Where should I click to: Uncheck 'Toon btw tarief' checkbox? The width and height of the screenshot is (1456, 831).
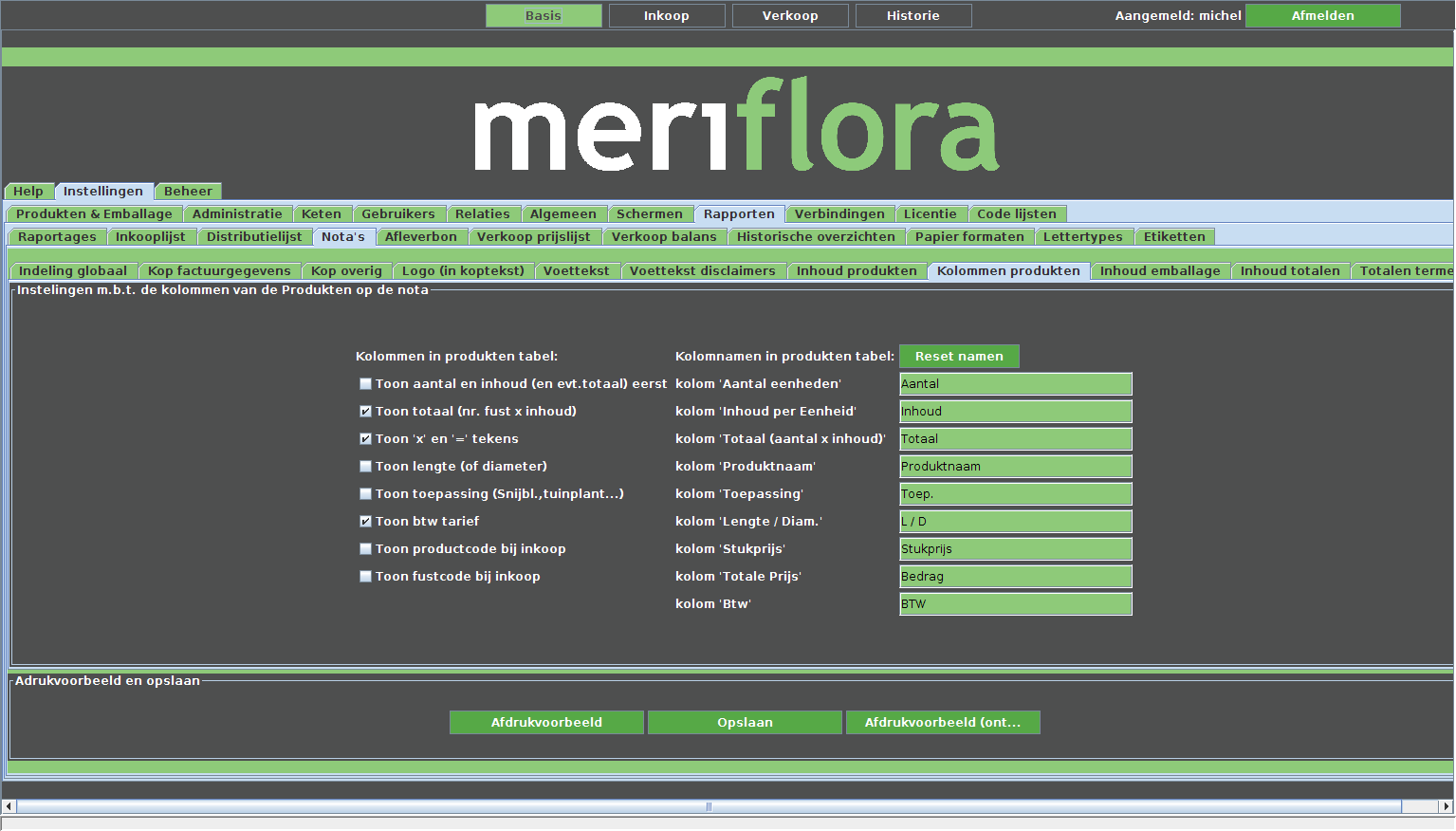365,522
